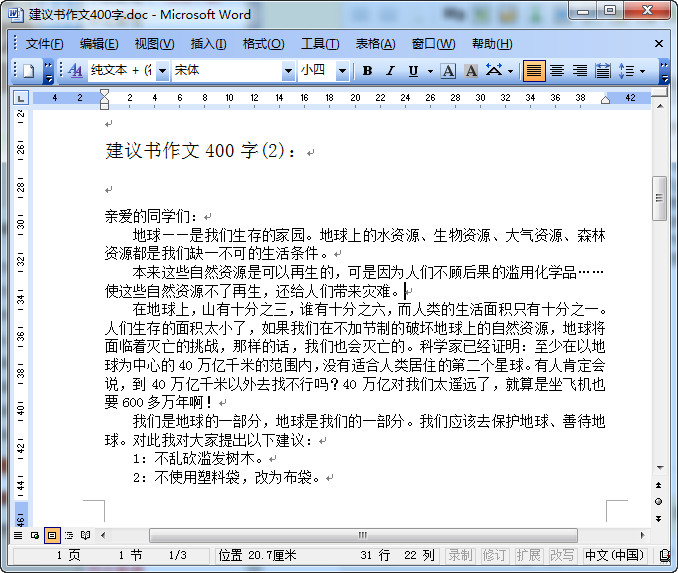Toggle 修订 track changes in status bar
Screen dimensions: 678x573
[x=494, y=555]
